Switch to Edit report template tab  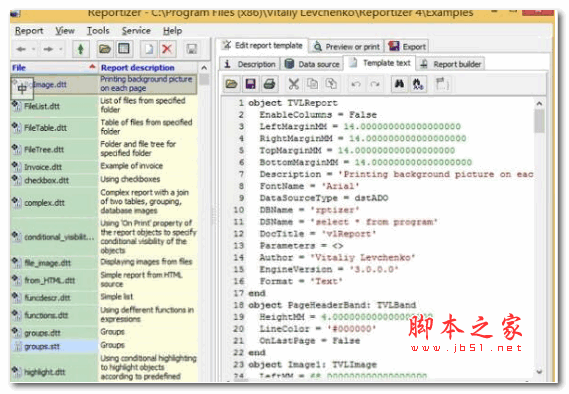click(263, 46)
